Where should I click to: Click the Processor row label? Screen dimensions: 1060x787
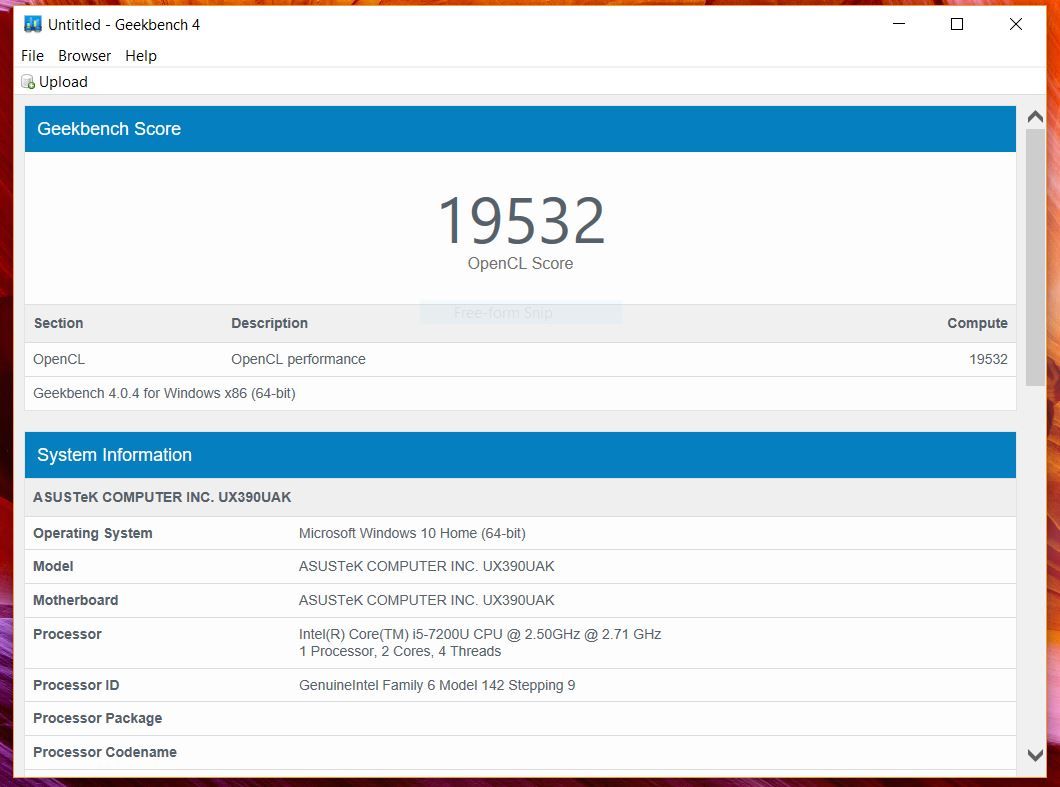pos(67,634)
